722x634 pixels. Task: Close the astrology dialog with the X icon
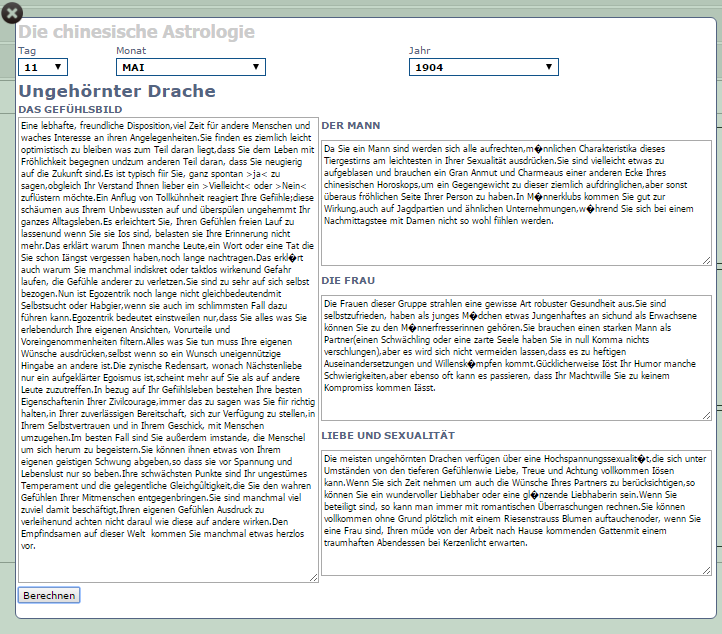[12, 13]
